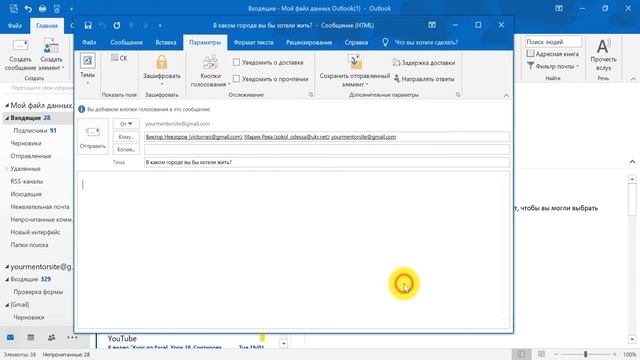Switch to Справка tab

coord(356,42)
